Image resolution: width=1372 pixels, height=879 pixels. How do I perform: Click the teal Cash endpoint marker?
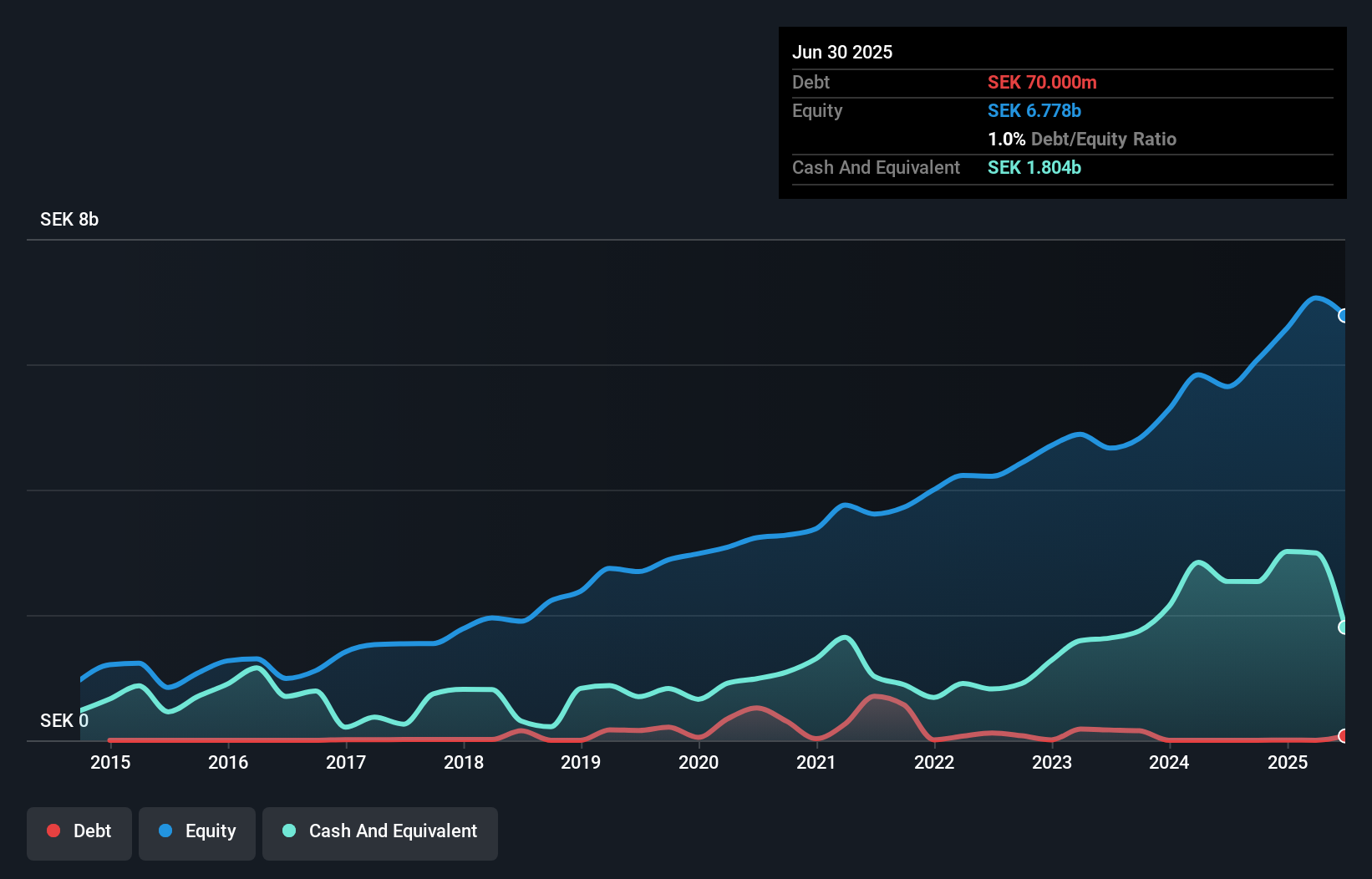[1344, 627]
